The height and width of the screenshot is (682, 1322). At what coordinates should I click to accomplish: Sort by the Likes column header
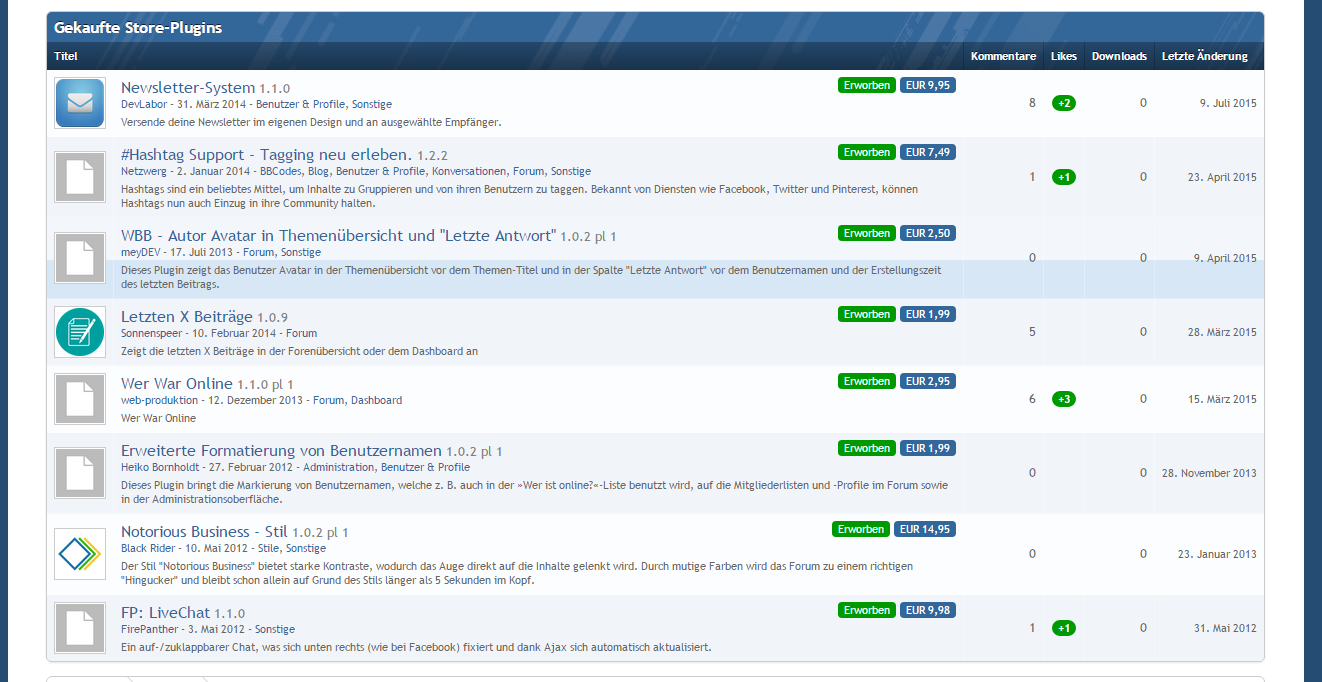(x=1064, y=56)
